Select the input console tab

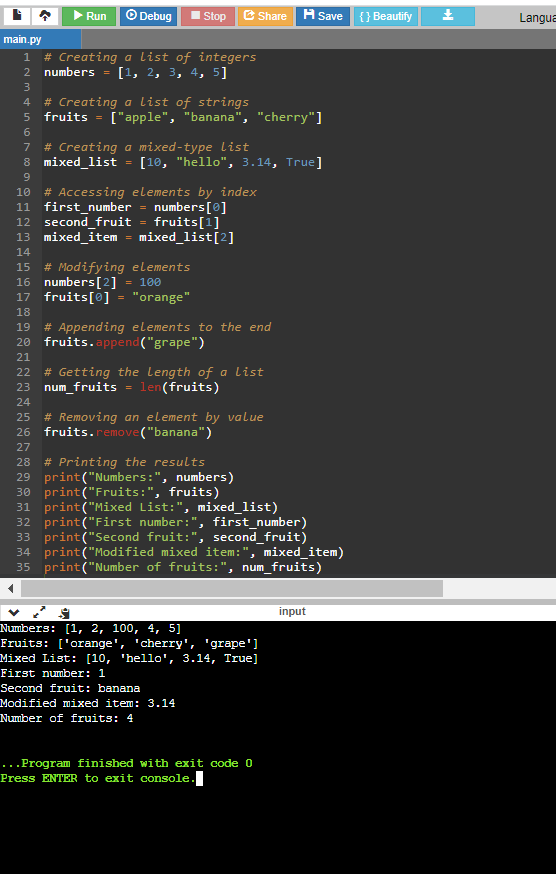[292, 611]
